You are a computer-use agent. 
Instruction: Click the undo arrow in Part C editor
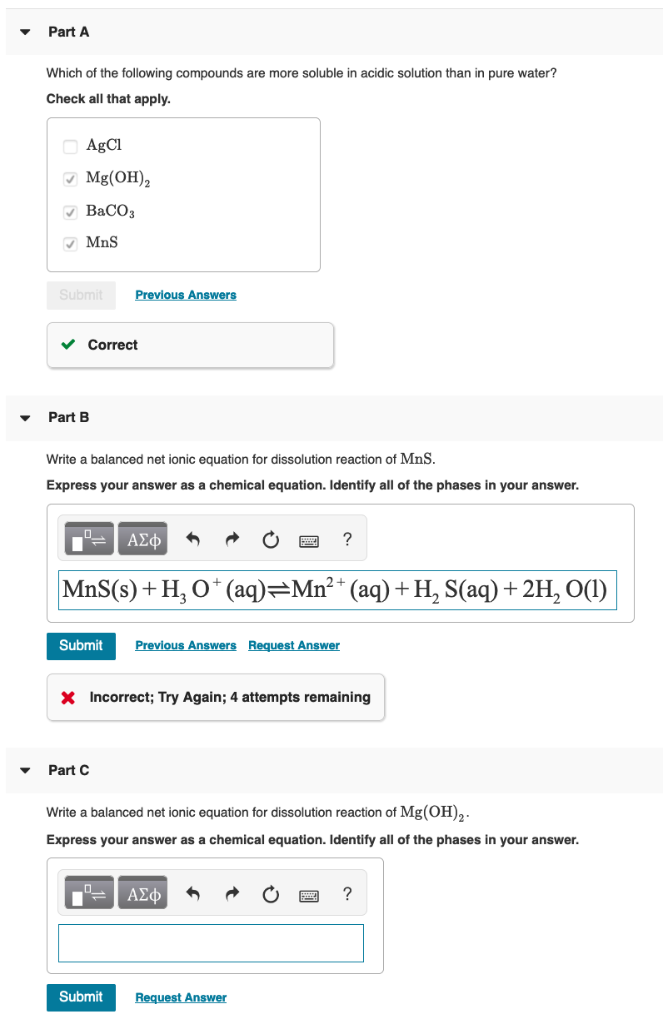point(196,892)
